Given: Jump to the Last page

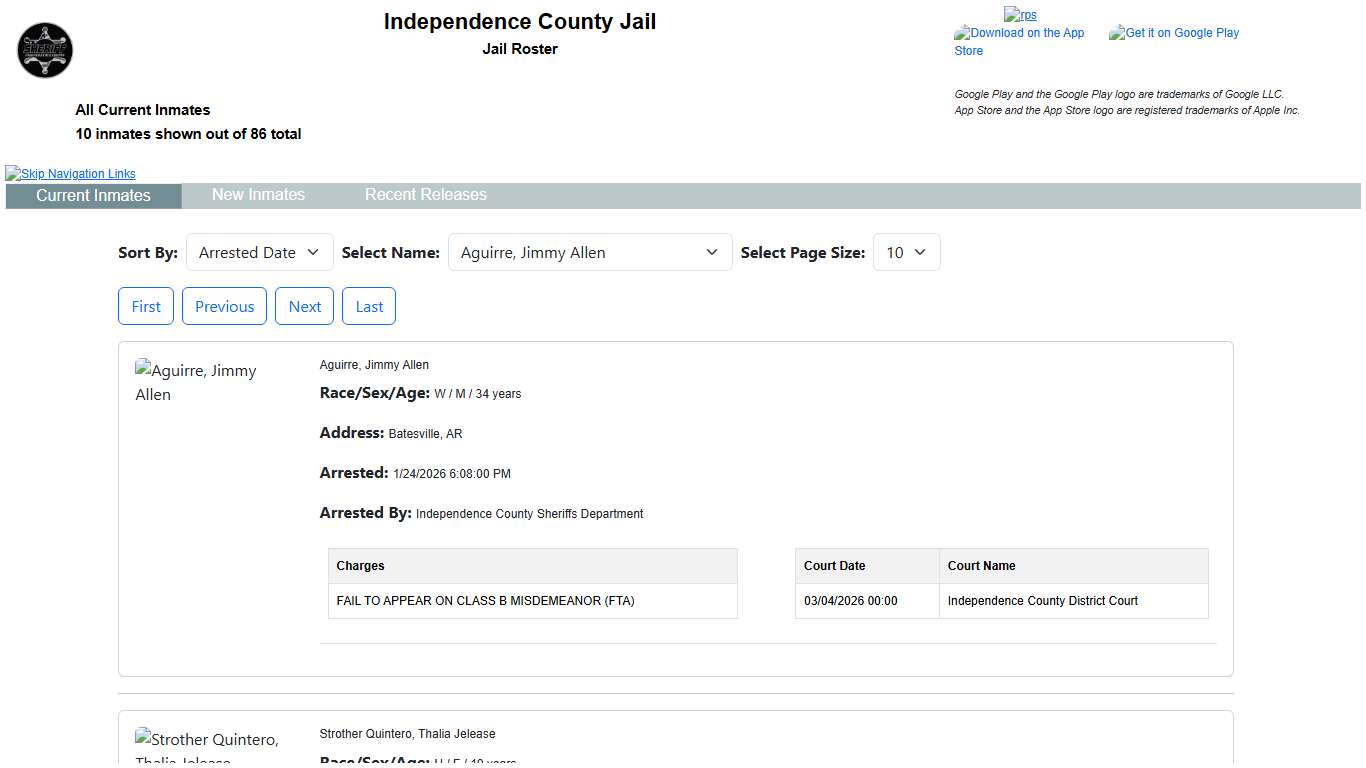Looking at the screenshot, I should pyautogui.click(x=369, y=307).
